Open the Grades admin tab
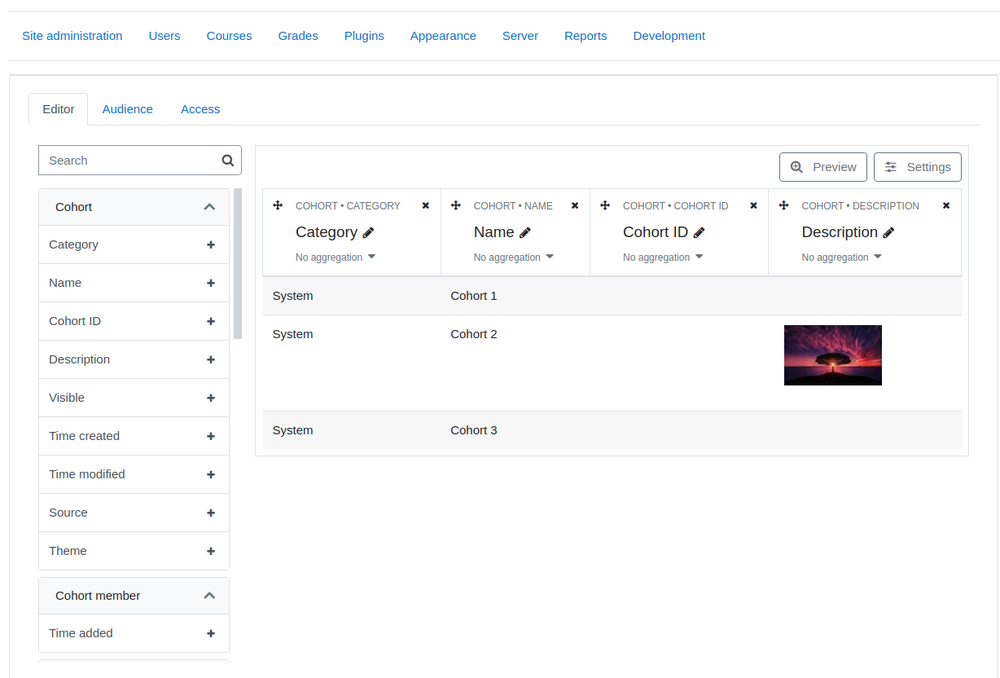The height and width of the screenshot is (678, 1000). [298, 36]
